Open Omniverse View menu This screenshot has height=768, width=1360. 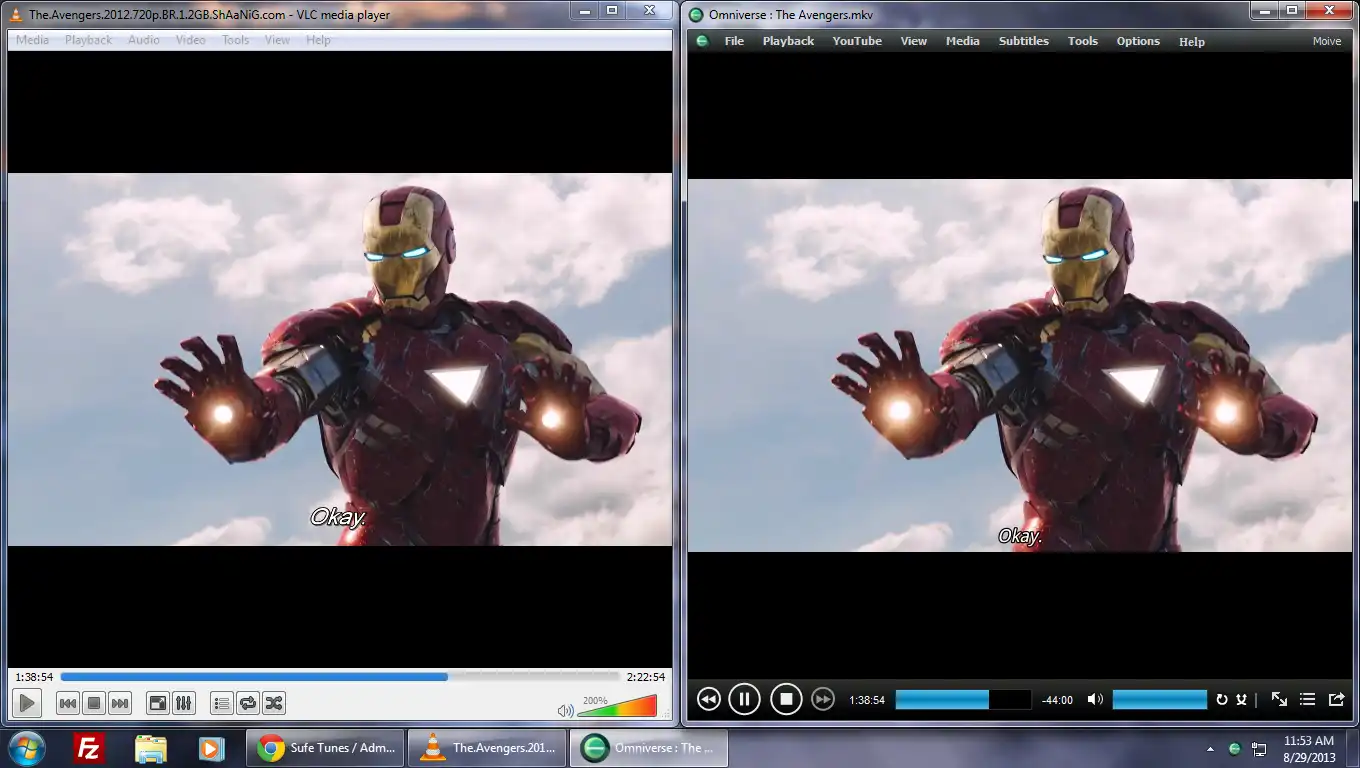pyautogui.click(x=914, y=41)
